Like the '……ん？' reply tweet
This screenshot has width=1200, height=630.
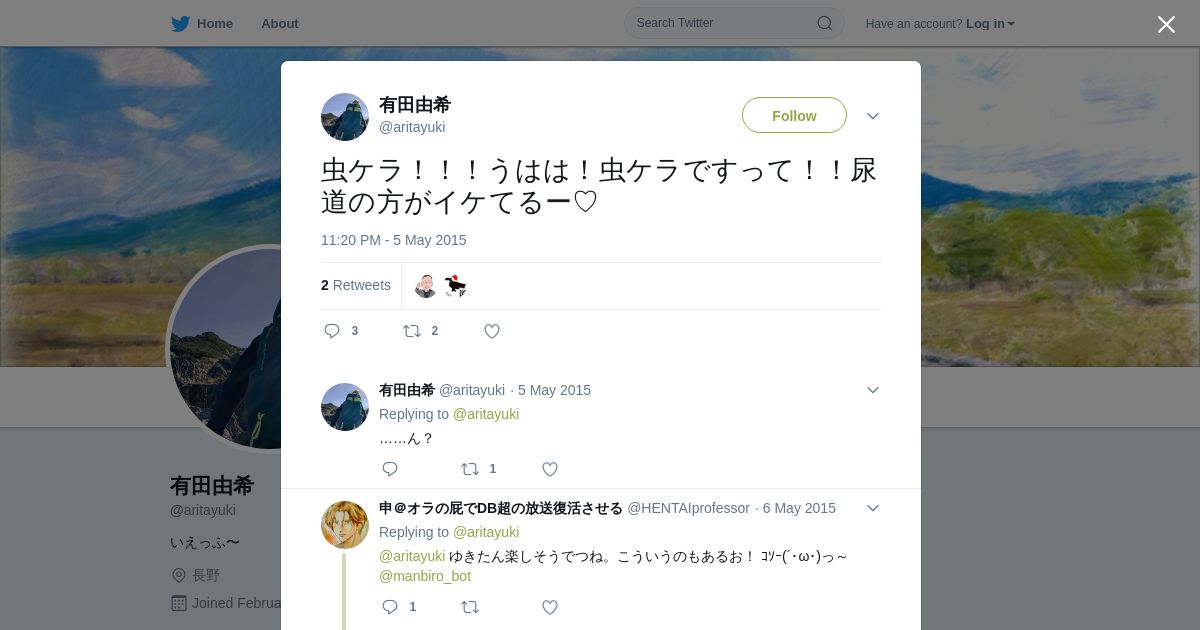pos(550,469)
